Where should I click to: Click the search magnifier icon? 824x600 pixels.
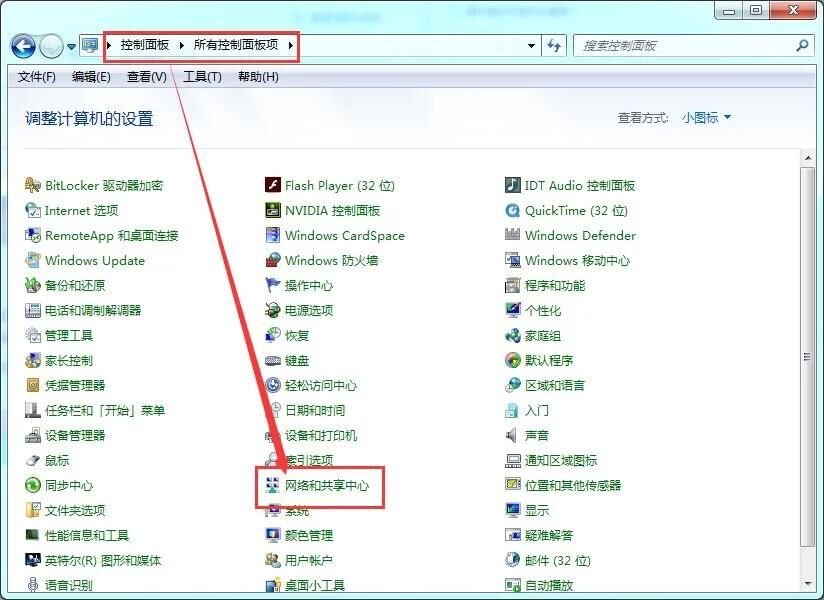(802, 46)
